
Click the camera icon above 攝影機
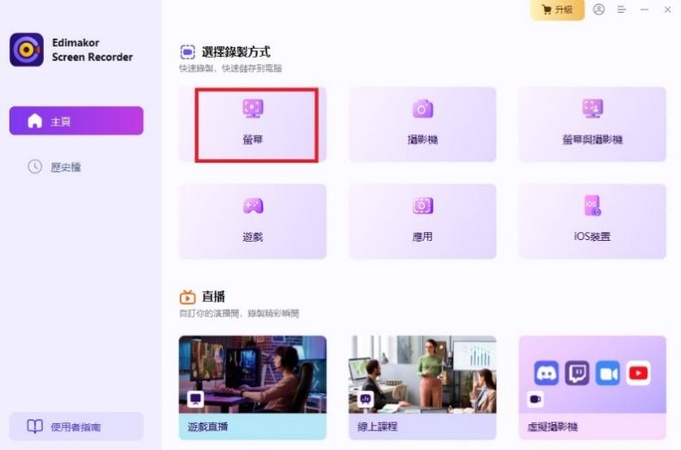(423, 109)
